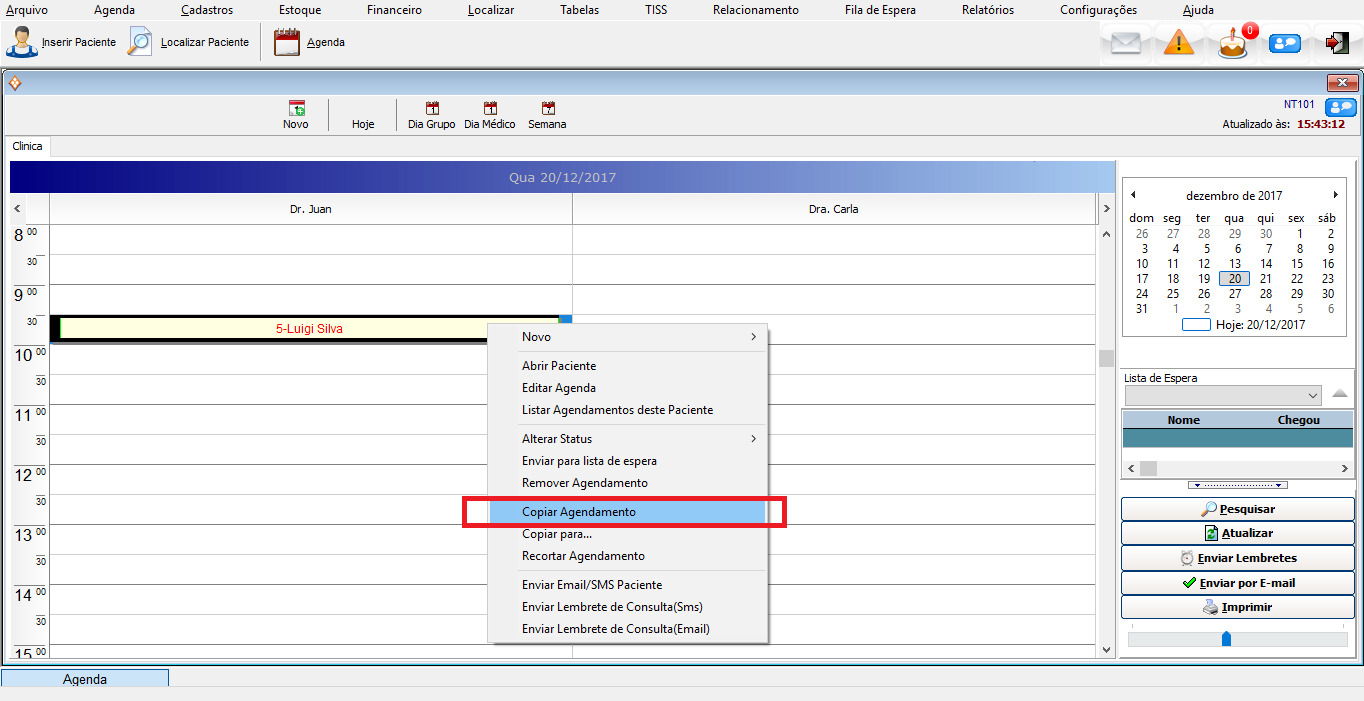
Task: Open the Lista de Espera dropdown
Action: (x=1313, y=396)
